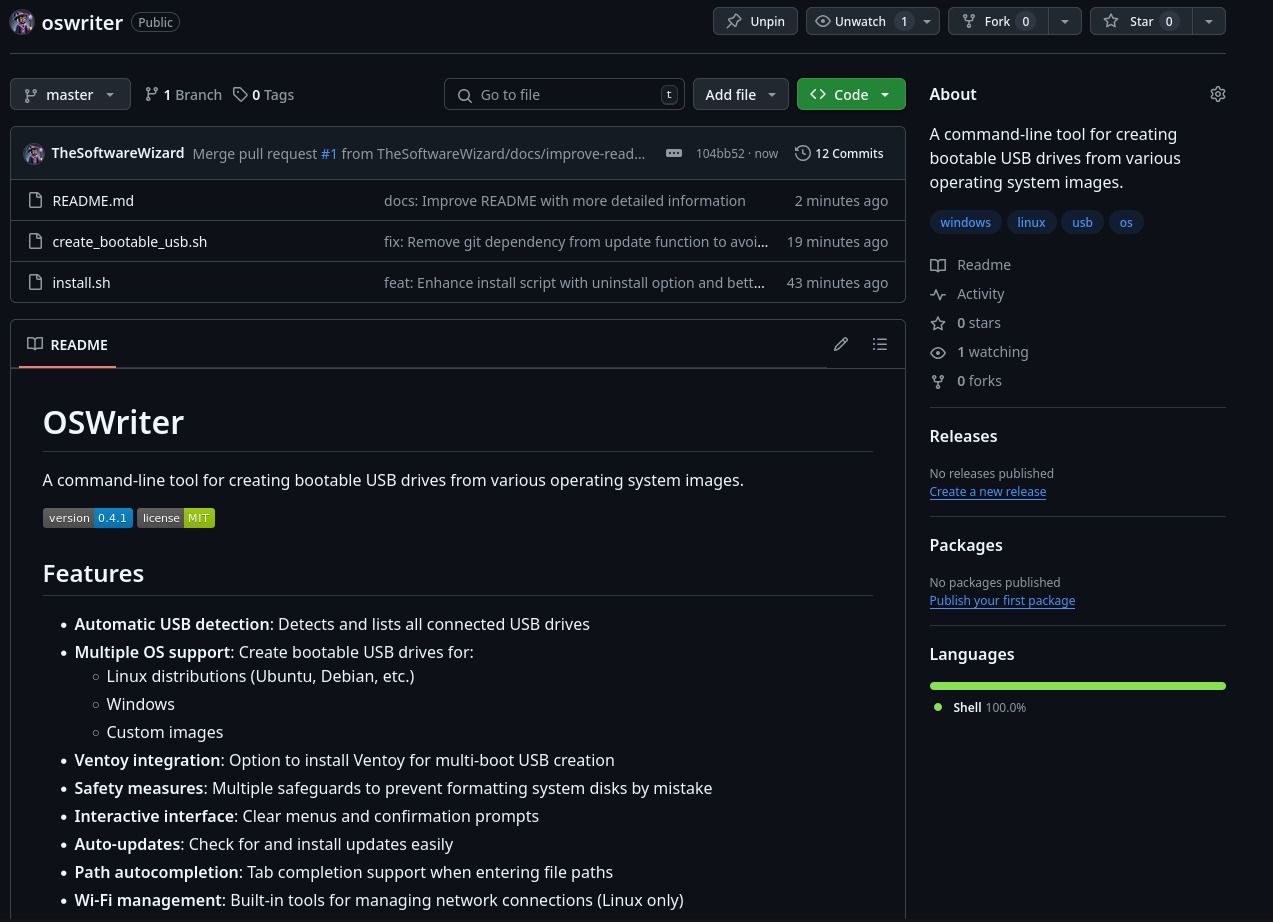
Task: Open the Releases heading link
Action: pos(963,436)
